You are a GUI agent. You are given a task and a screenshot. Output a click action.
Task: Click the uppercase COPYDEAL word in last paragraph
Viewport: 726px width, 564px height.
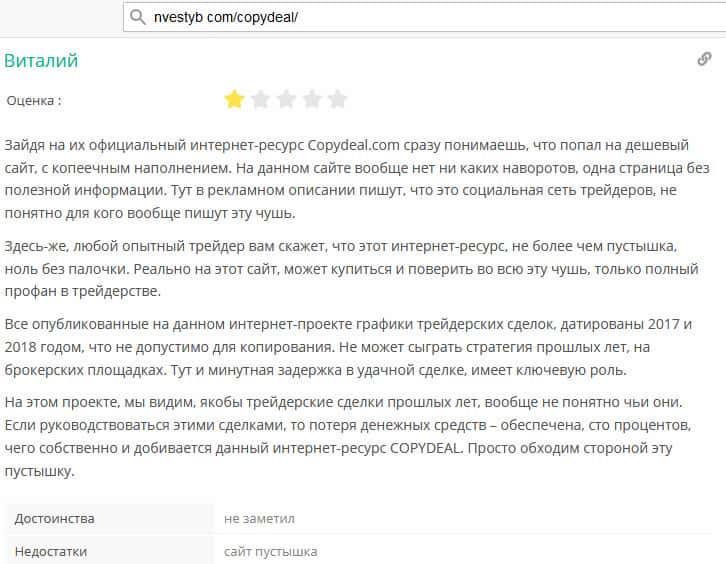pos(416,448)
